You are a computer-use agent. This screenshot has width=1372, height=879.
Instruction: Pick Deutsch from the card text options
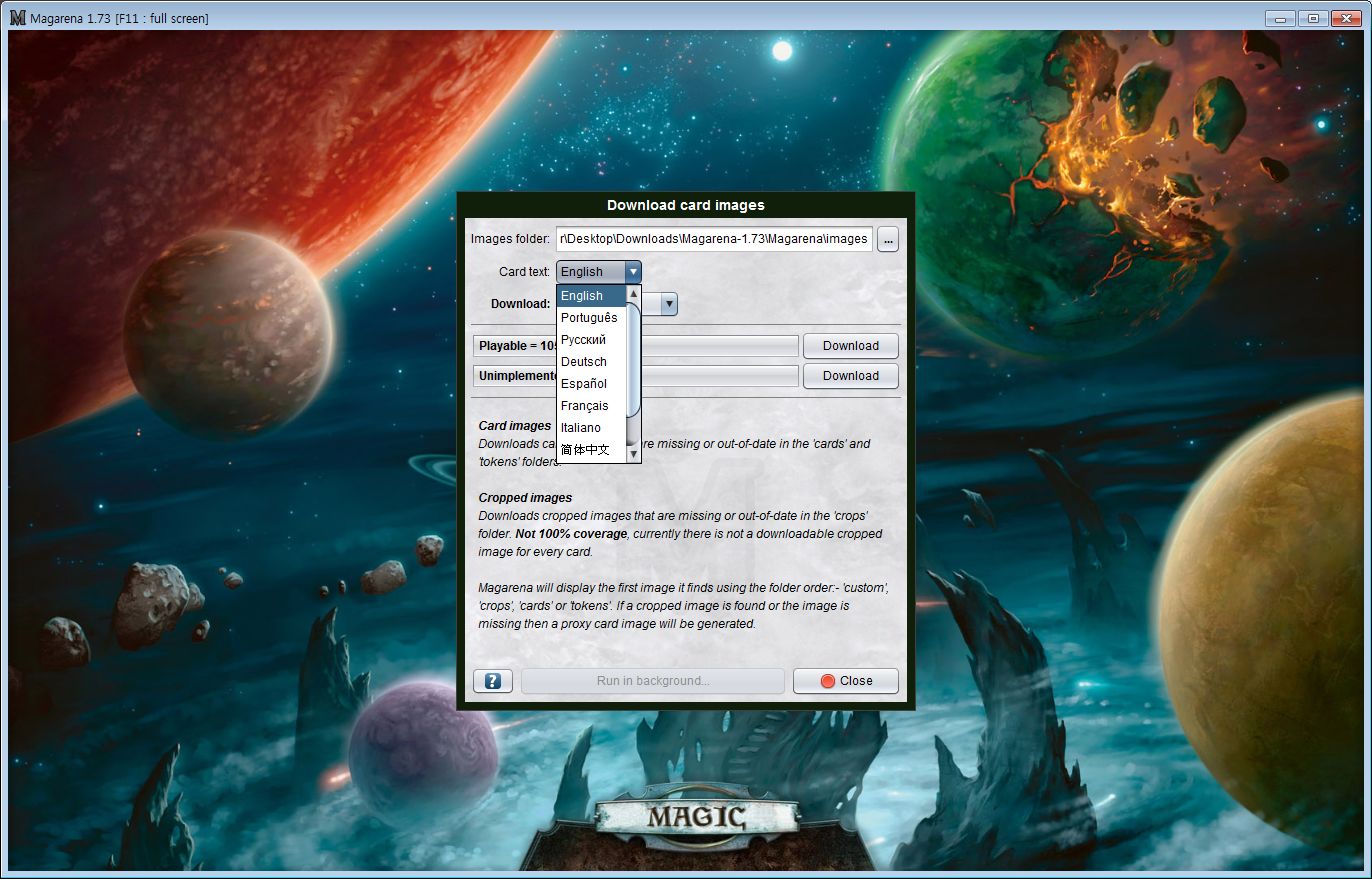590,362
